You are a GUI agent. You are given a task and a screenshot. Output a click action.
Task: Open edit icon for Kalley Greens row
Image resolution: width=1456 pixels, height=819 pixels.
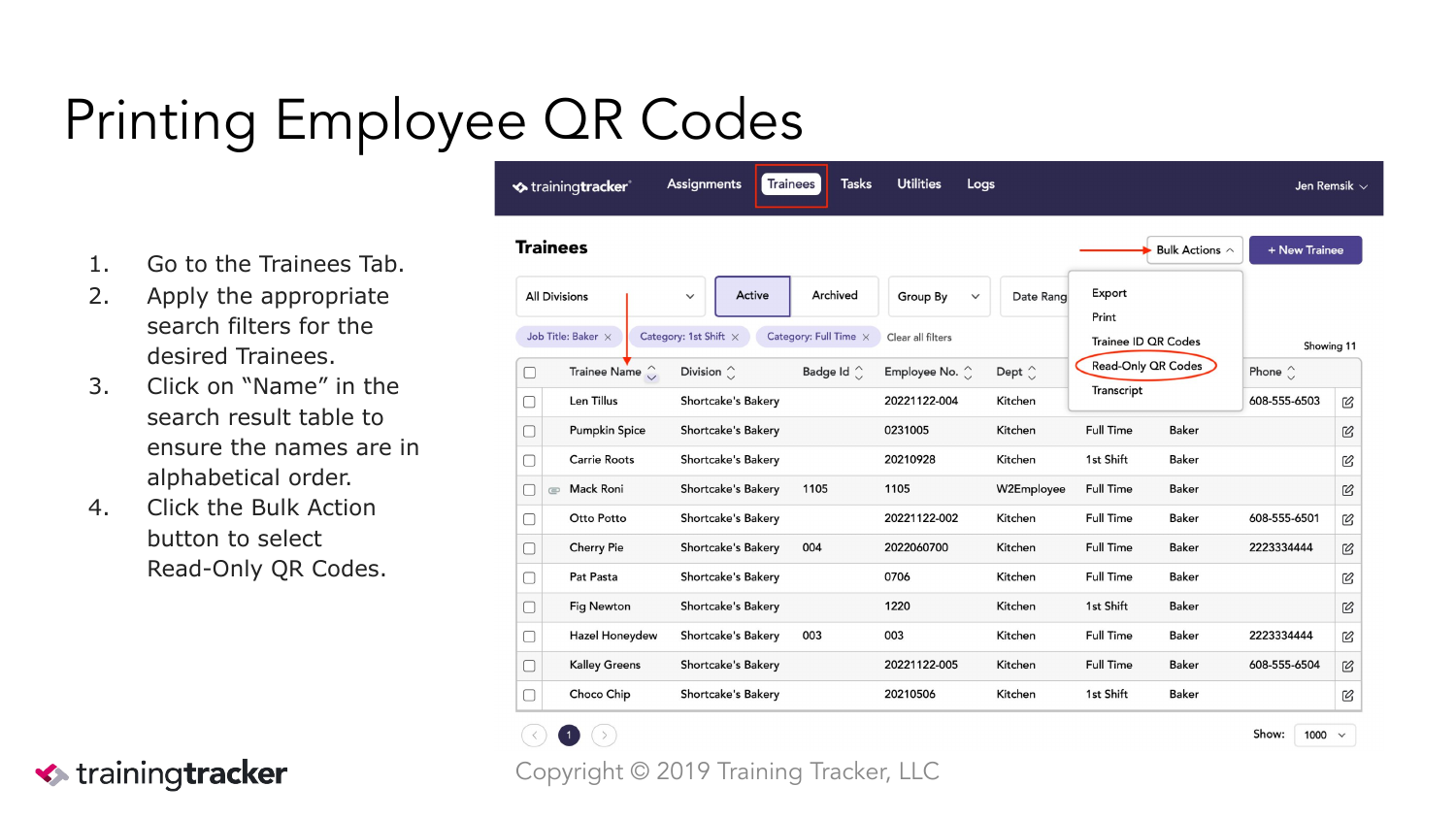pyautogui.click(x=1348, y=666)
